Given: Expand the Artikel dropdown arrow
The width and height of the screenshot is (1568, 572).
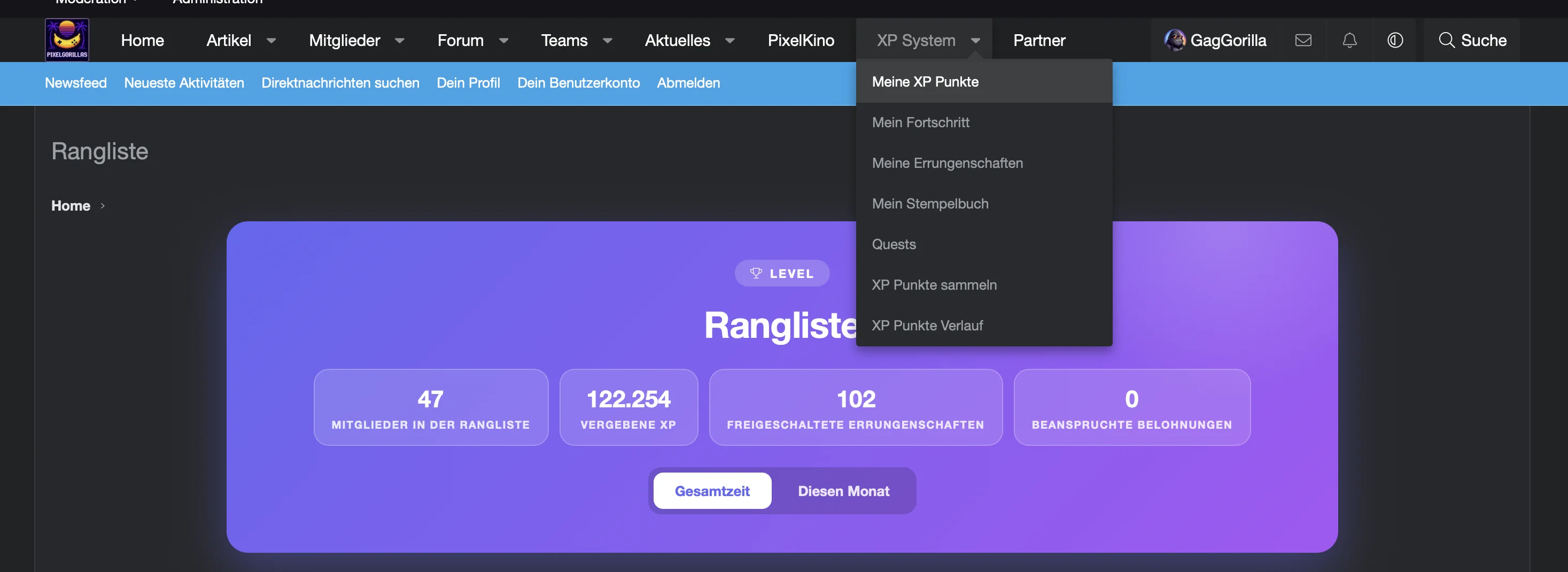Looking at the screenshot, I should [271, 41].
